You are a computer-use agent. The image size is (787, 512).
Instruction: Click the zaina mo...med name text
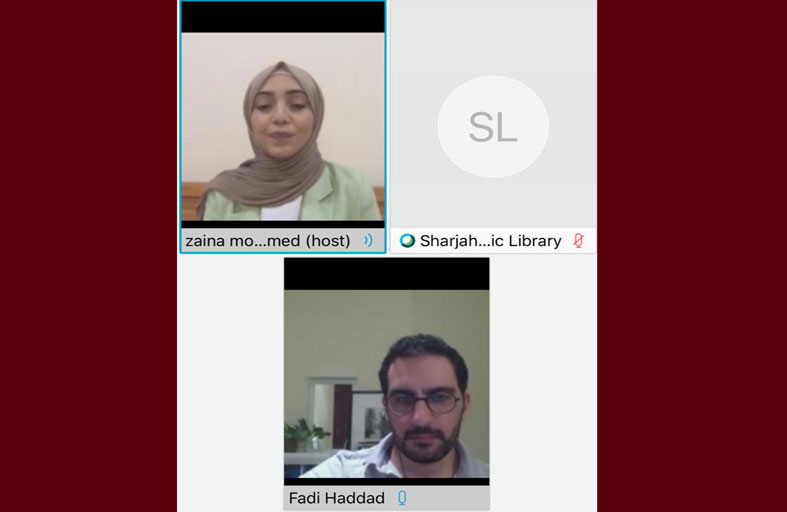pyautogui.click(x=243, y=241)
